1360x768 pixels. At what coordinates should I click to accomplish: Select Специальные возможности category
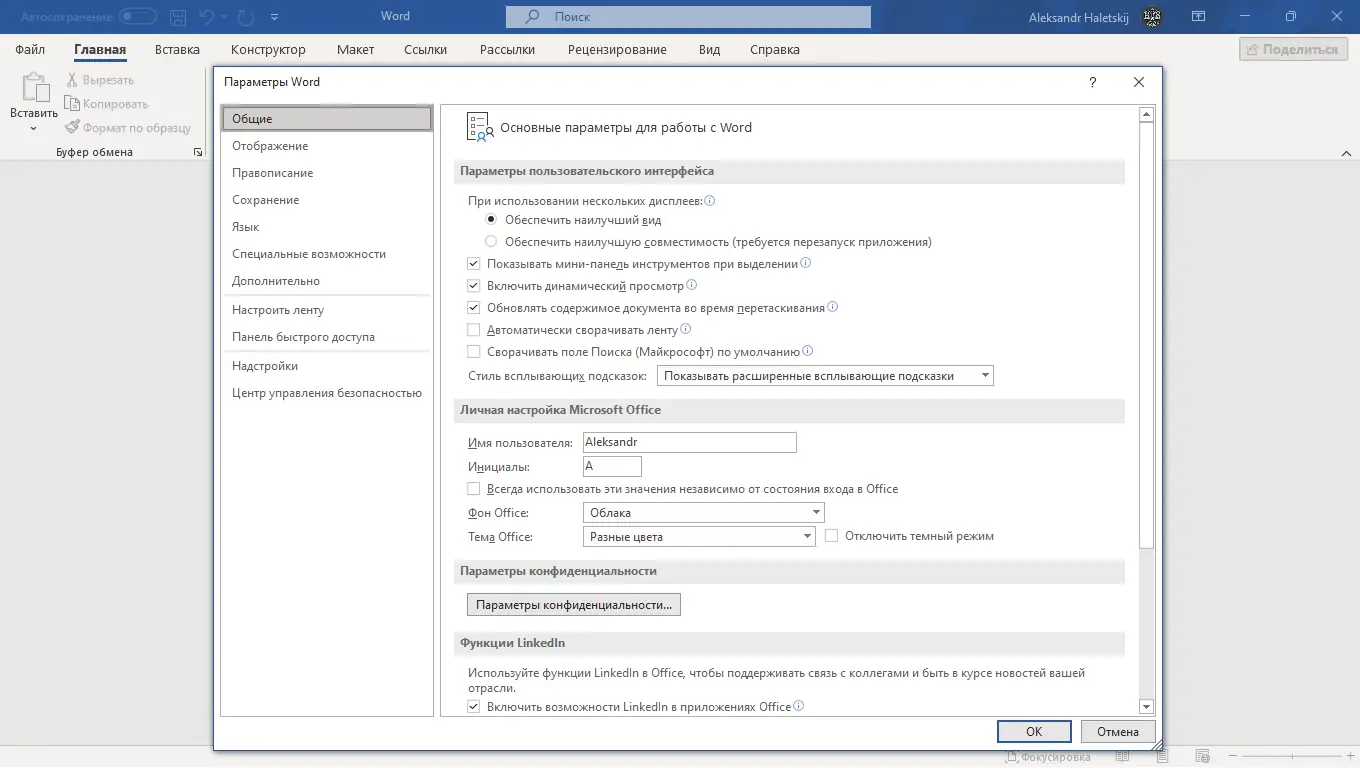(326, 254)
